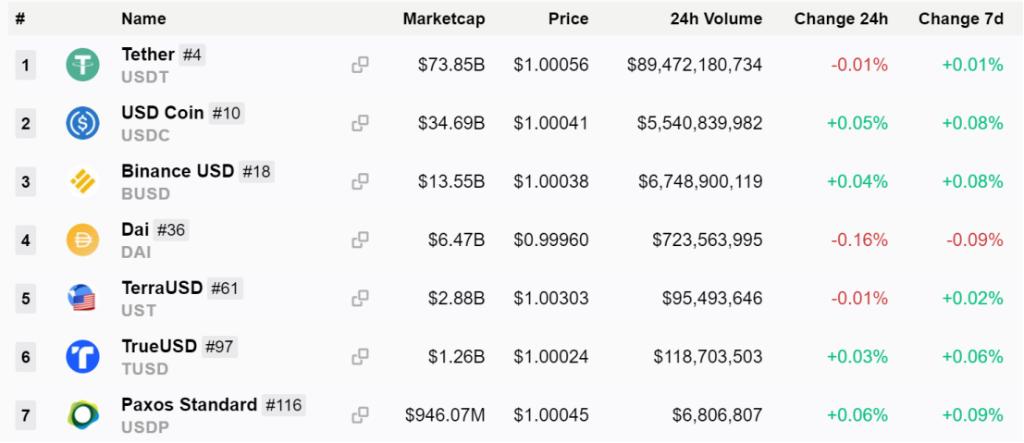Open the Binance USD name link
The height and width of the screenshot is (443, 1024).
177,171
